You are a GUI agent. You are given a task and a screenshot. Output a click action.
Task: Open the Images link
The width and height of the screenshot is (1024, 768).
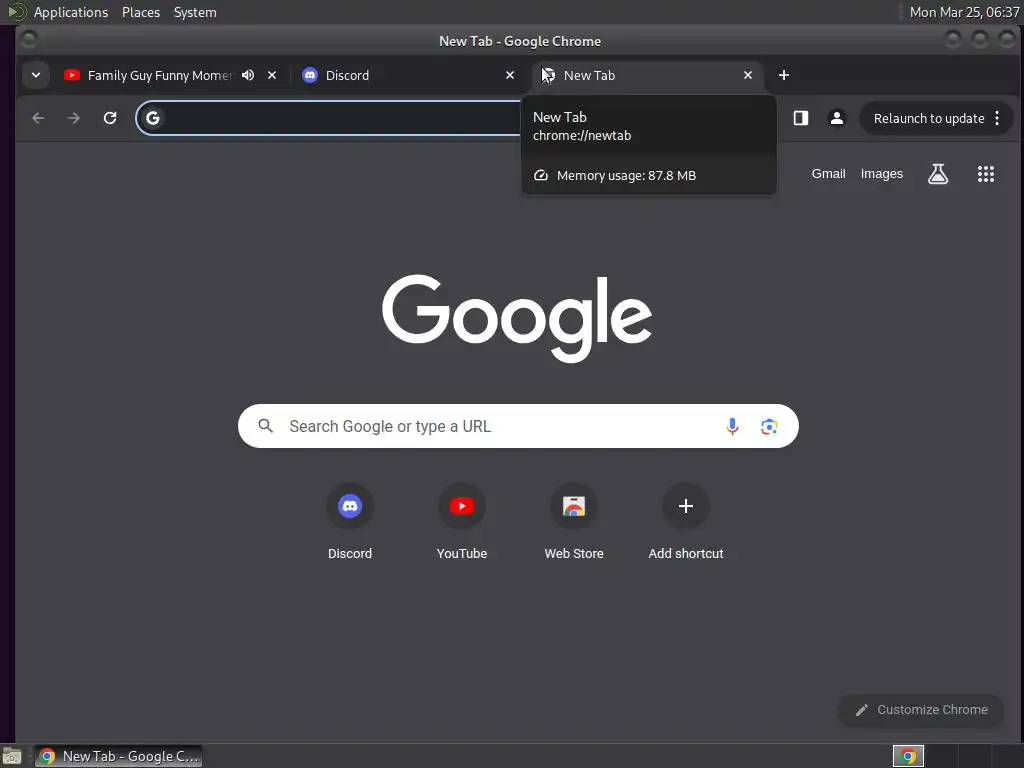tap(882, 174)
